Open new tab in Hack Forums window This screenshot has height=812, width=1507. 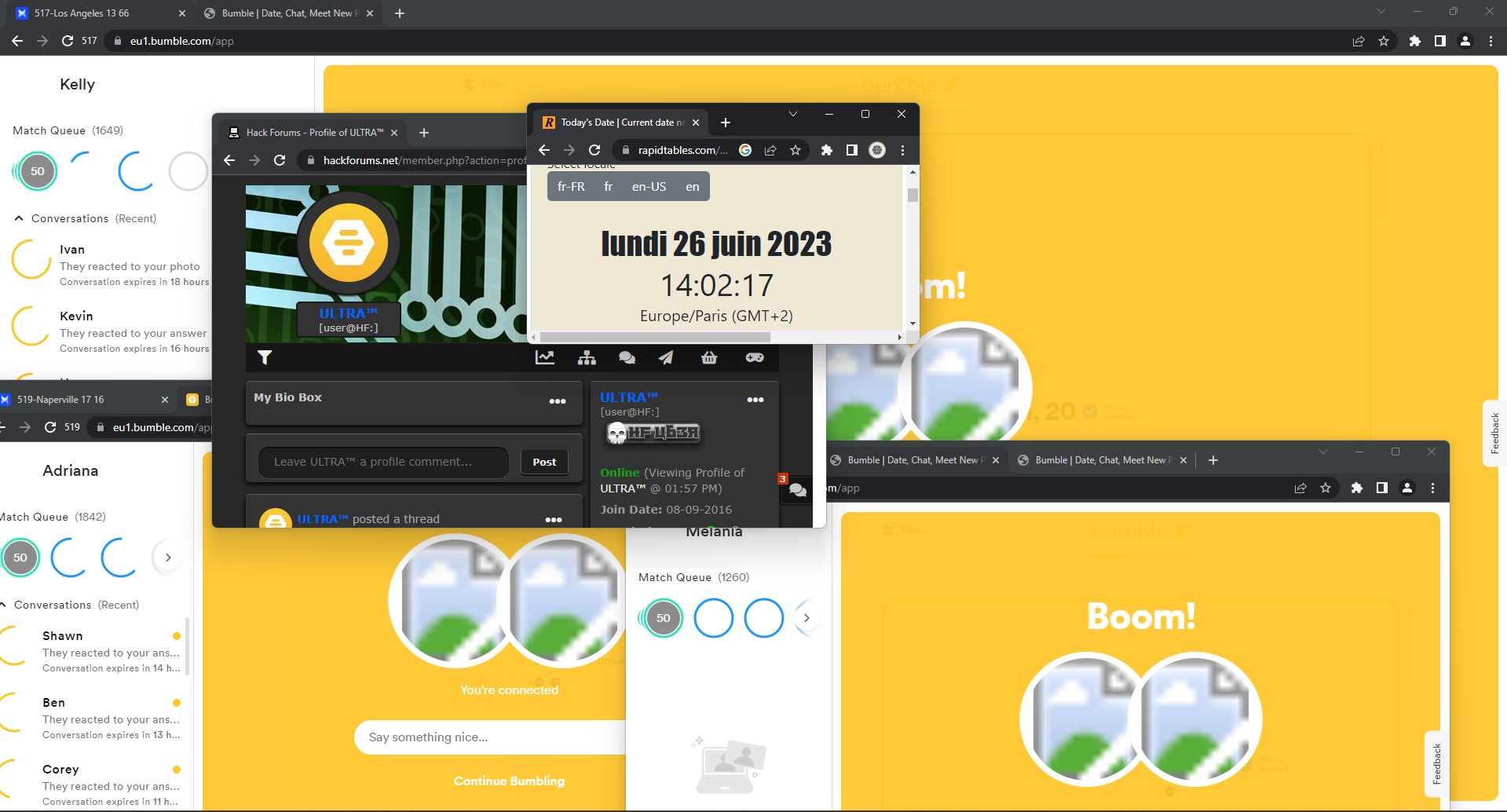click(x=424, y=133)
